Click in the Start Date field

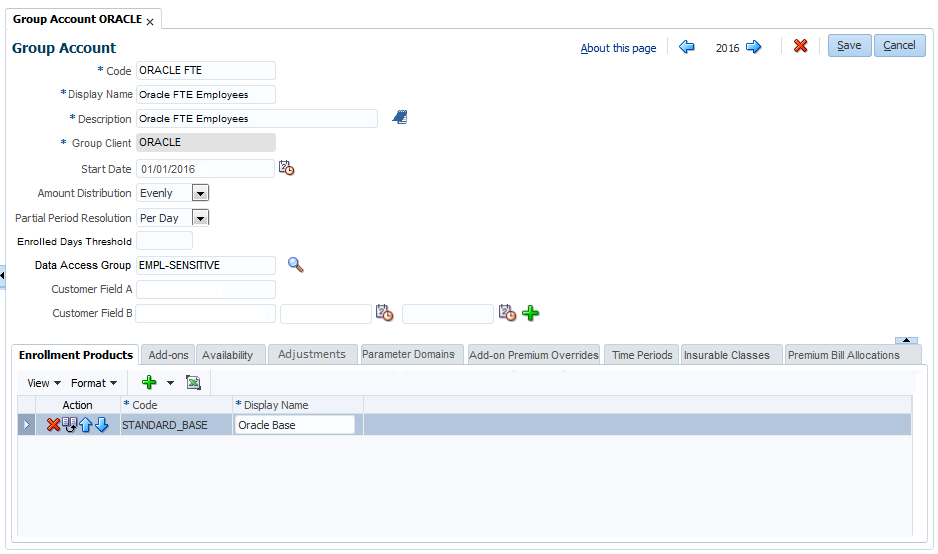[205, 169]
